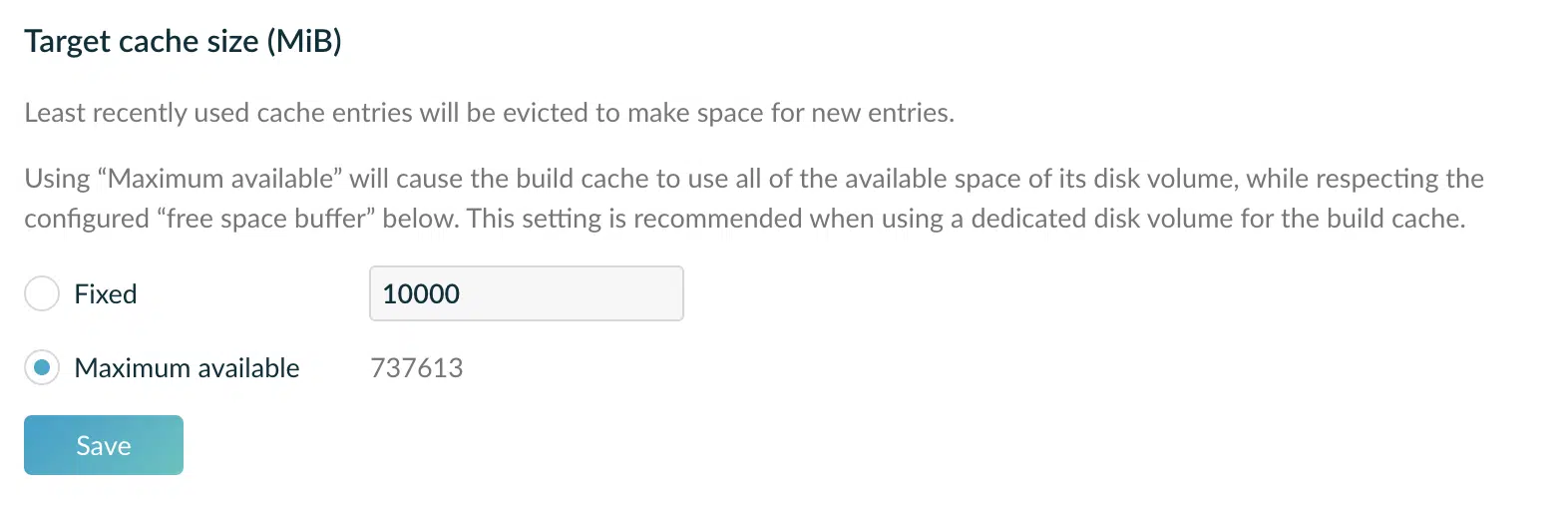Click the Least recently used description sentence

[489, 113]
